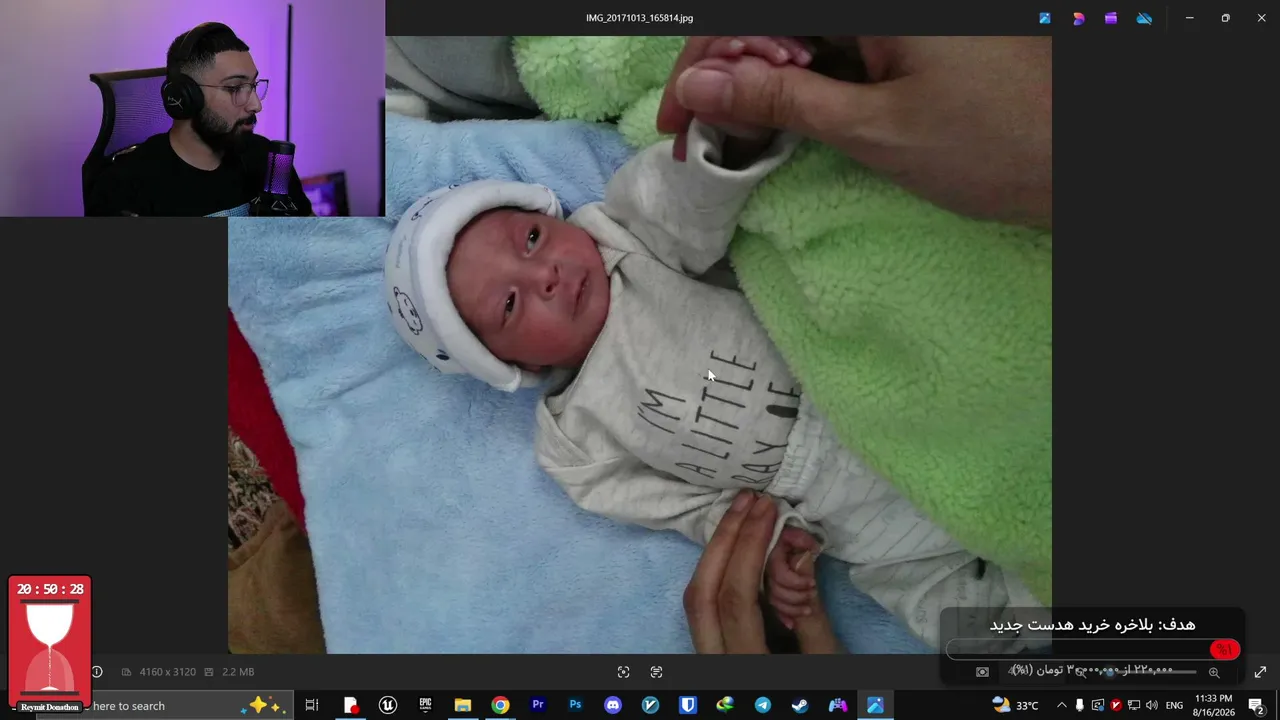
Task: Open Discord from the taskbar
Action: click(x=613, y=705)
